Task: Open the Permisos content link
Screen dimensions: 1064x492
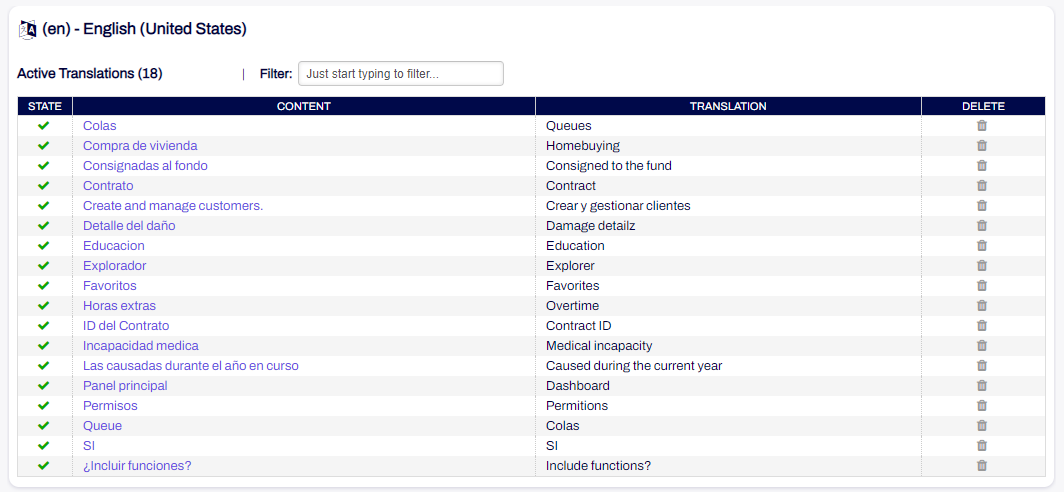Action: pyautogui.click(x=110, y=406)
